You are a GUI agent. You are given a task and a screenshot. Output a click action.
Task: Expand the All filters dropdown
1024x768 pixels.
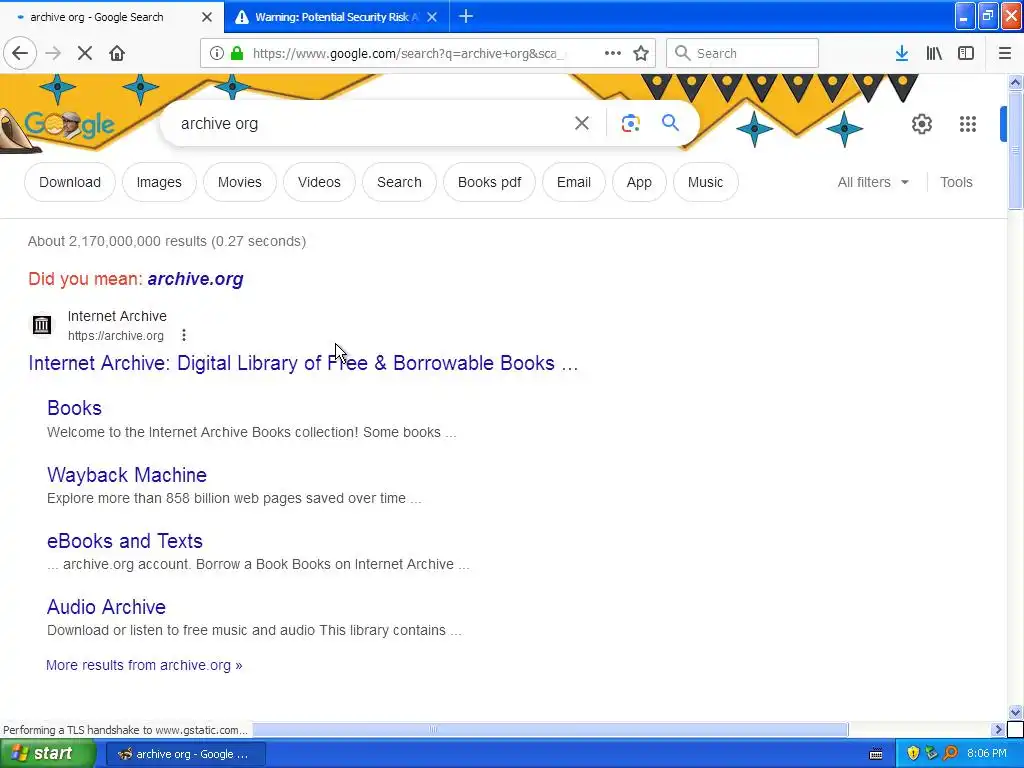tap(873, 182)
